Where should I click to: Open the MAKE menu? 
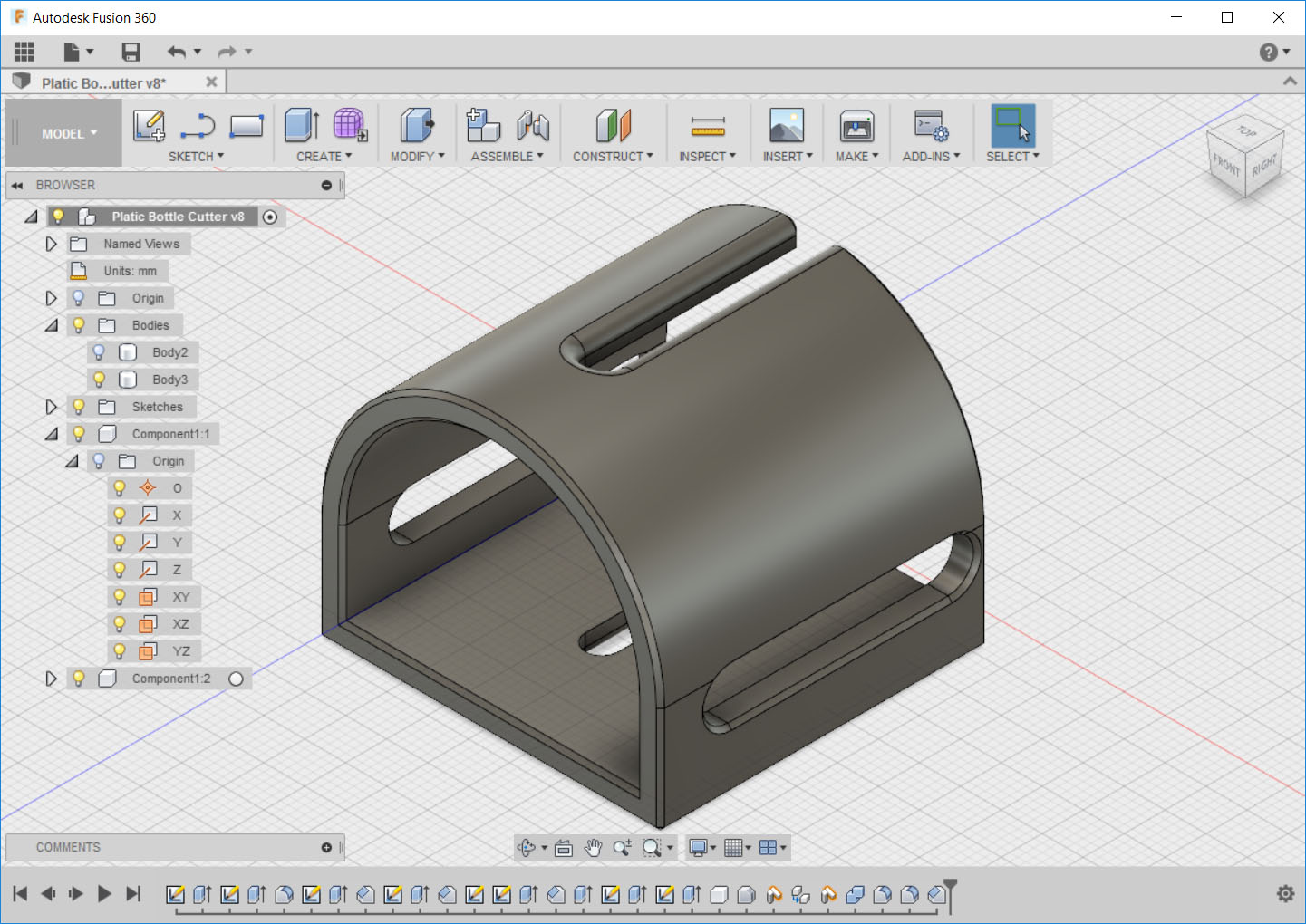pos(856,157)
